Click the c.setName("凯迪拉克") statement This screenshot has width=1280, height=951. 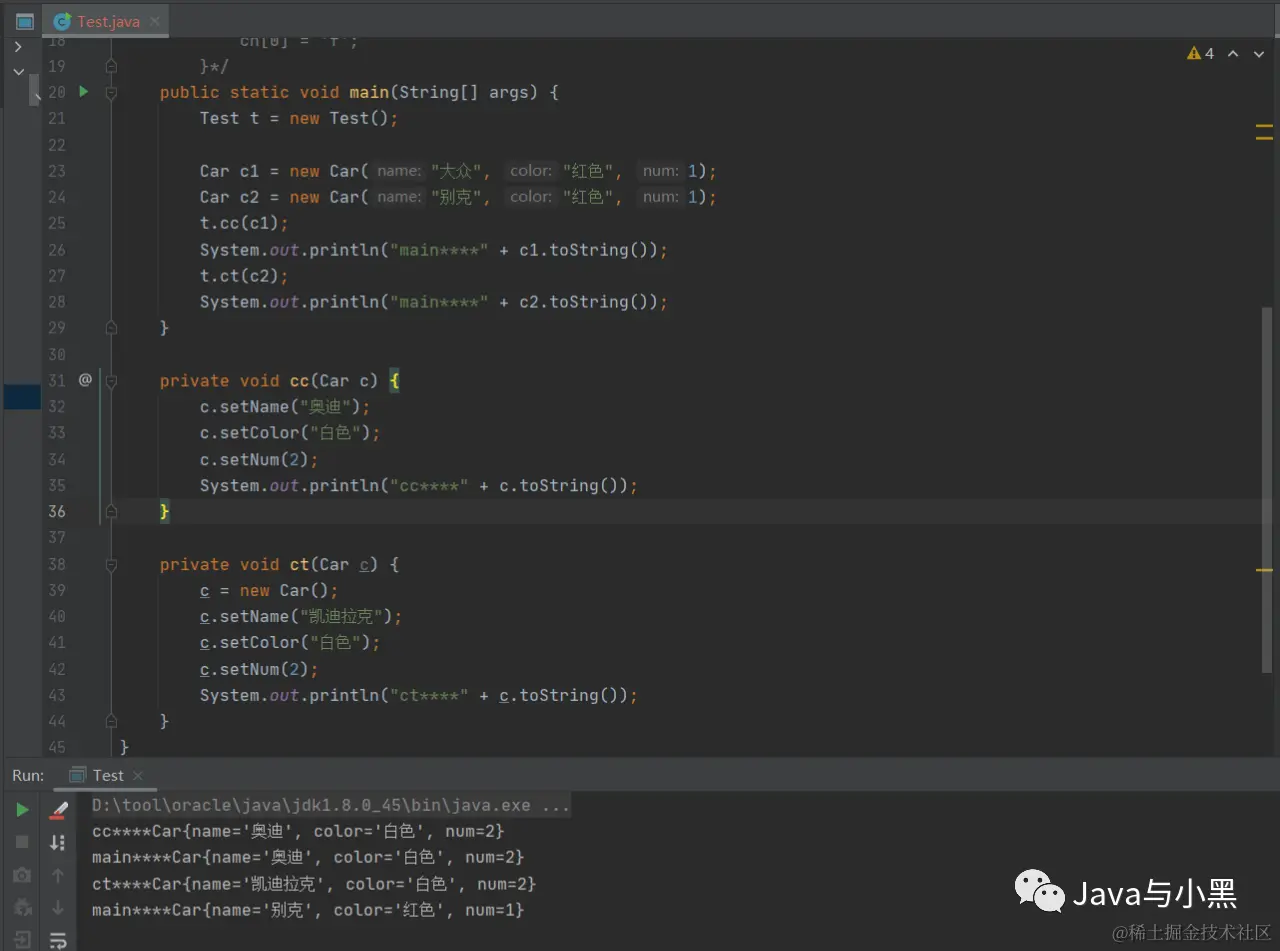pos(300,616)
